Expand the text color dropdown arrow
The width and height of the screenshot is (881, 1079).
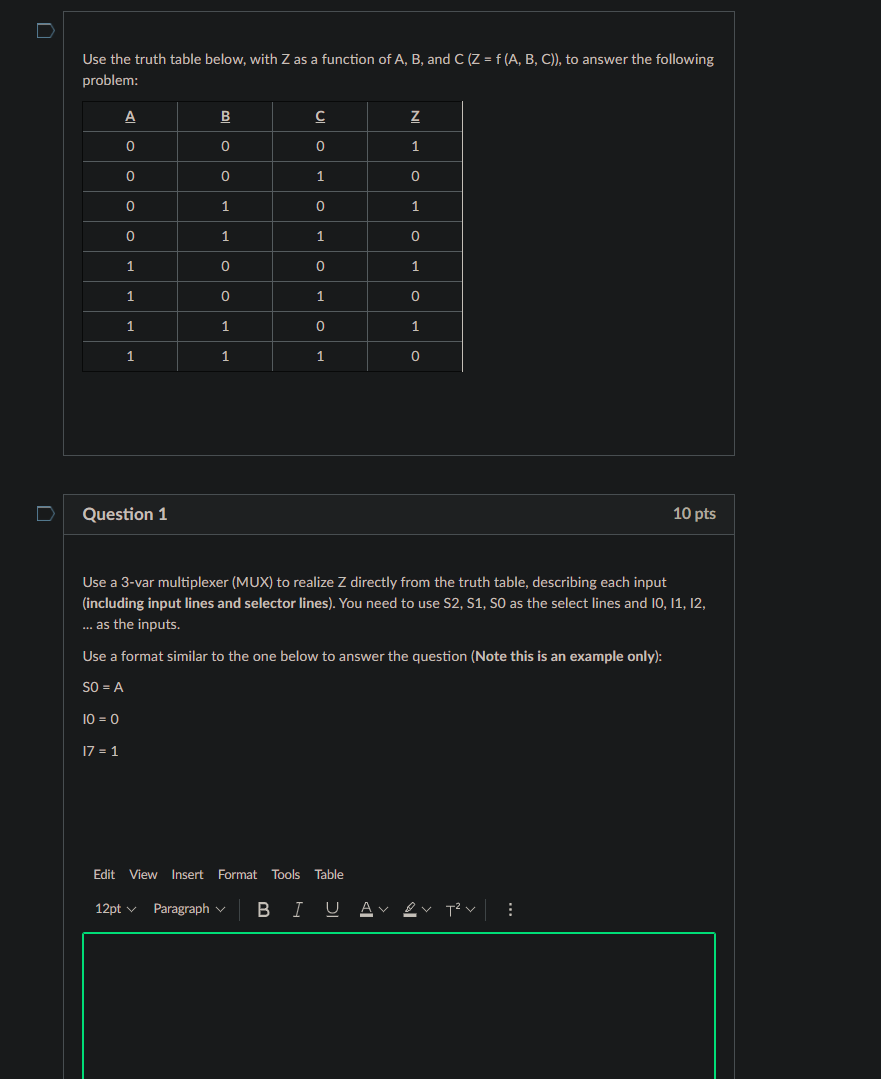coord(384,909)
